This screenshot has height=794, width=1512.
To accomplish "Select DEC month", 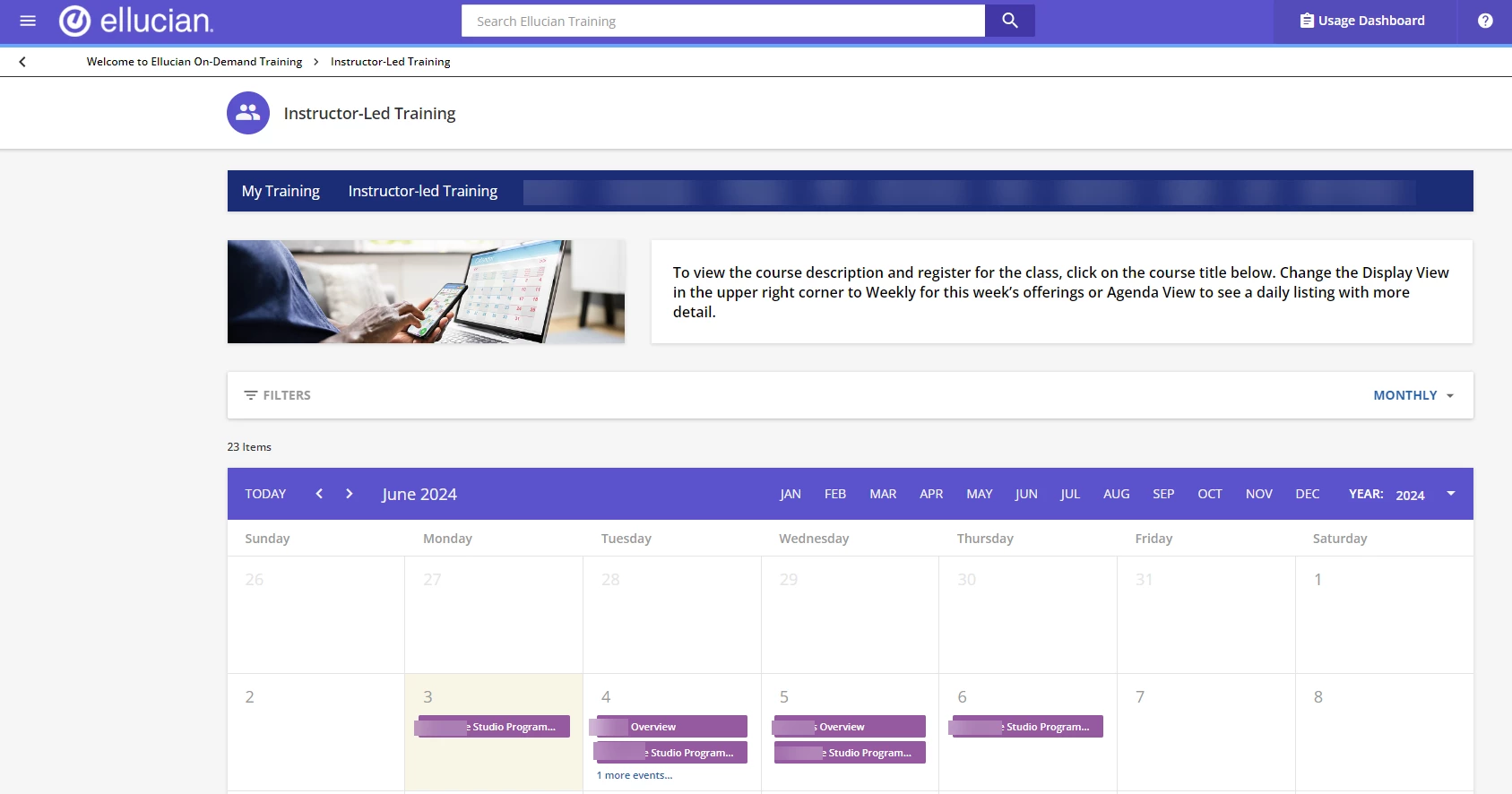I will 1308,494.
